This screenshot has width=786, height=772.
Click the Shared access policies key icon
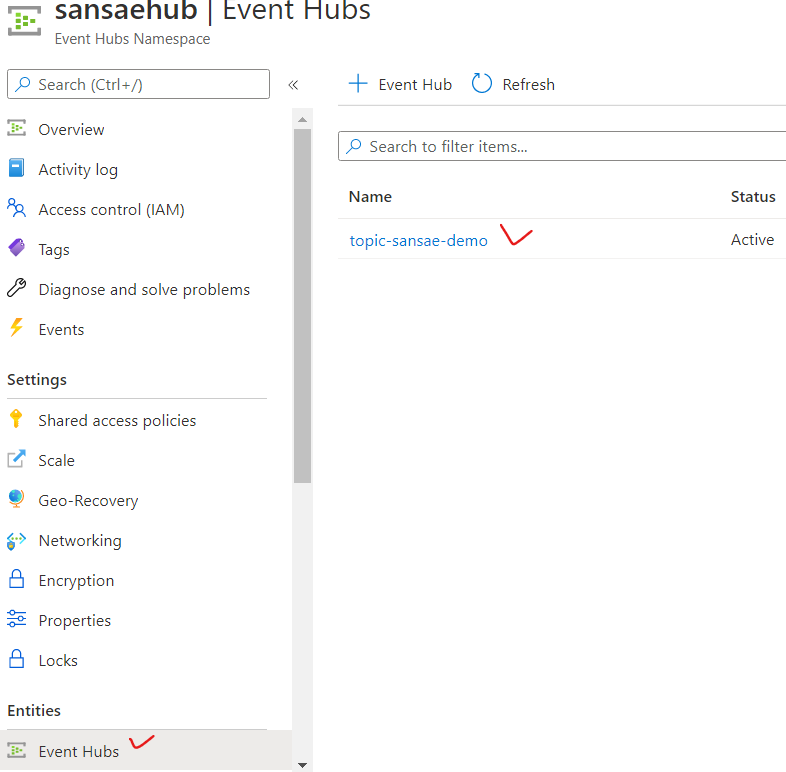pos(16,420)
